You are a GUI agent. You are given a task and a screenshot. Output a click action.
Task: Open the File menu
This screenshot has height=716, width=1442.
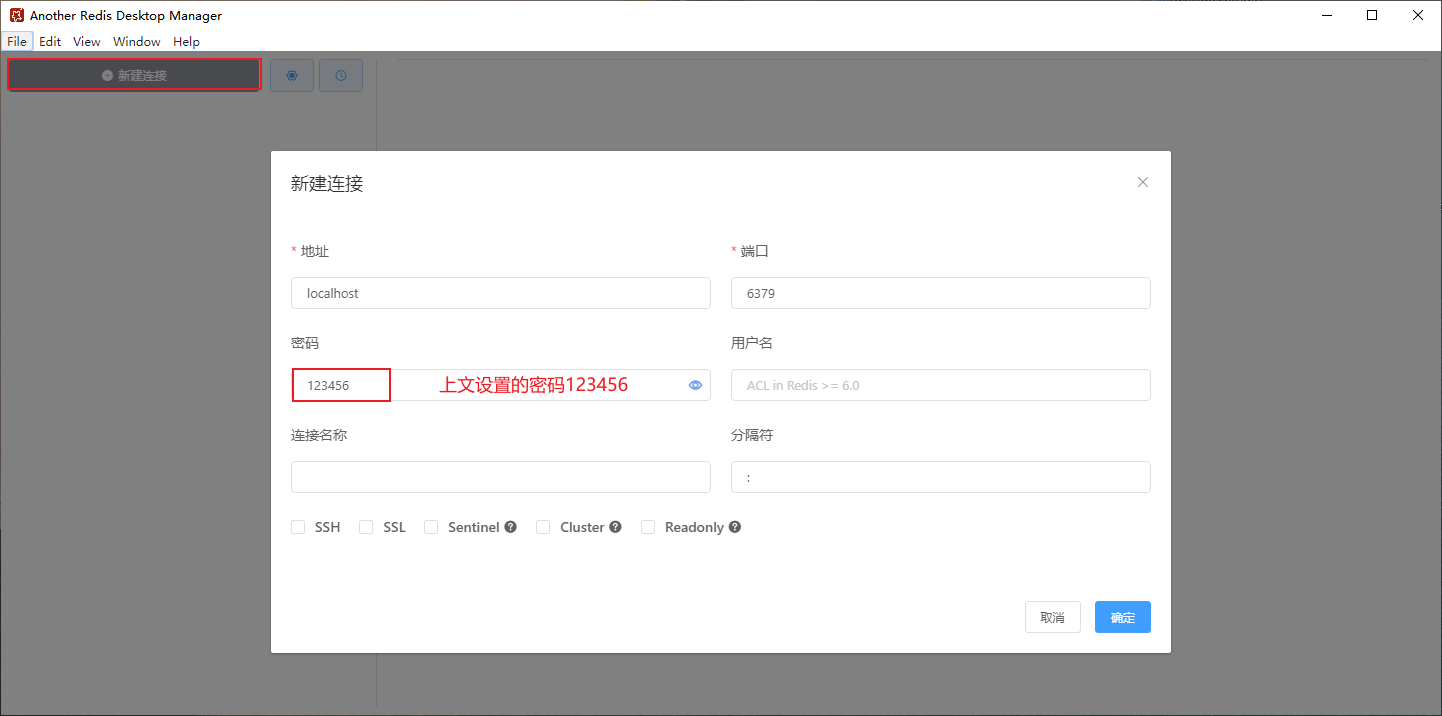(17, 41)
